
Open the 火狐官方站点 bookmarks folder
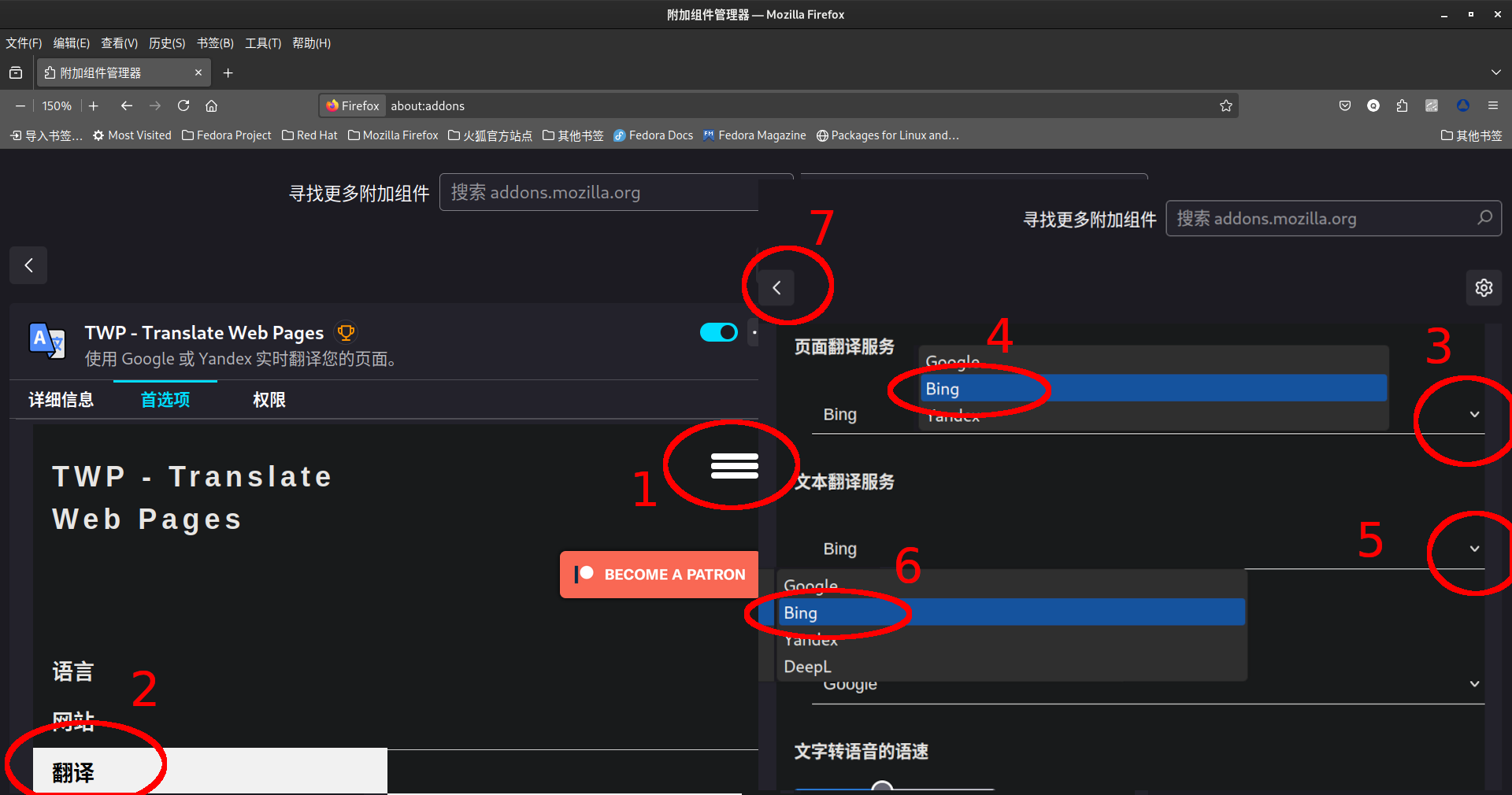click(x=490, y=135)
